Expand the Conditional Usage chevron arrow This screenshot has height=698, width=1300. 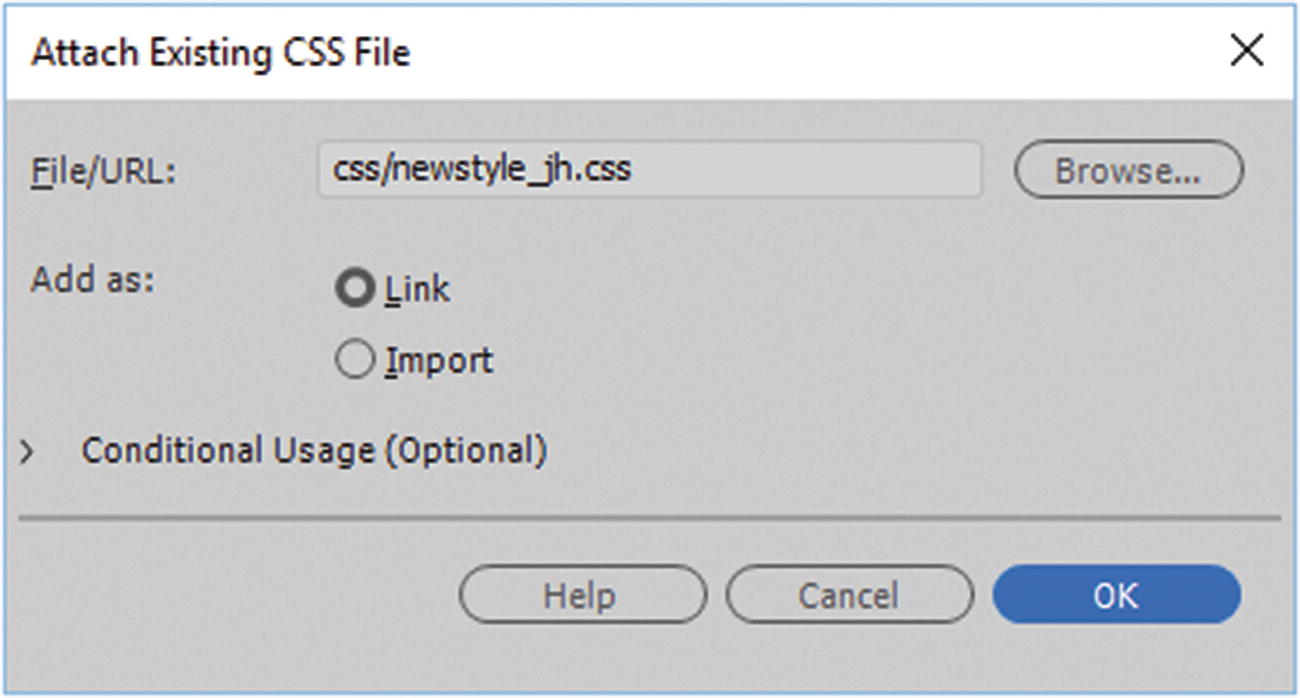(x=27, y=452)
